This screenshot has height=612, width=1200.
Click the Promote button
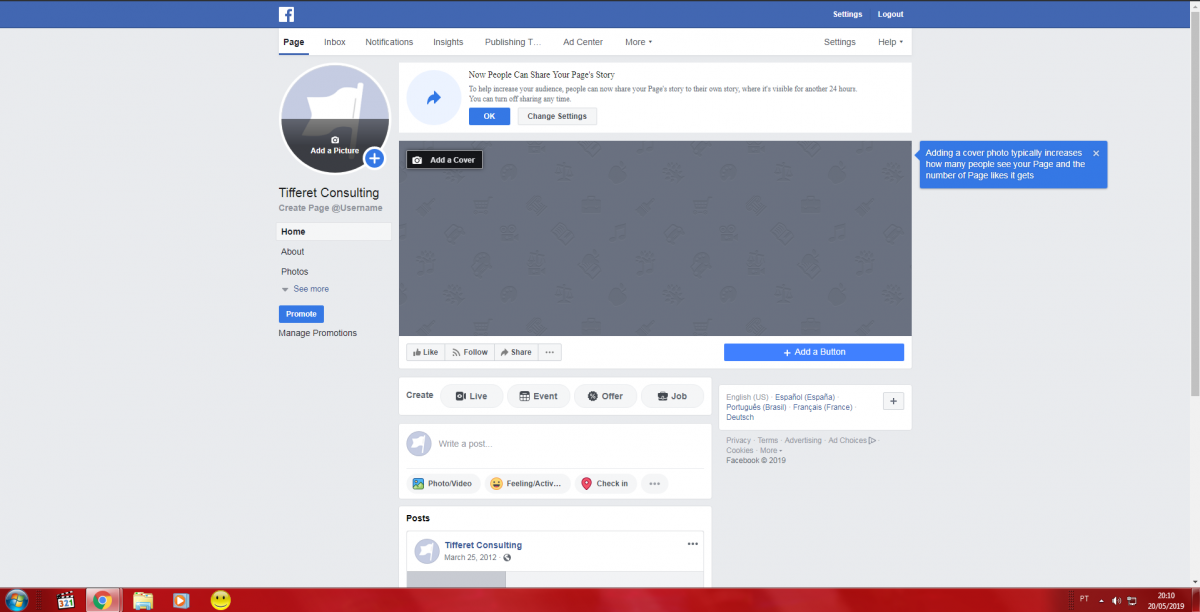tap(301, 314)
